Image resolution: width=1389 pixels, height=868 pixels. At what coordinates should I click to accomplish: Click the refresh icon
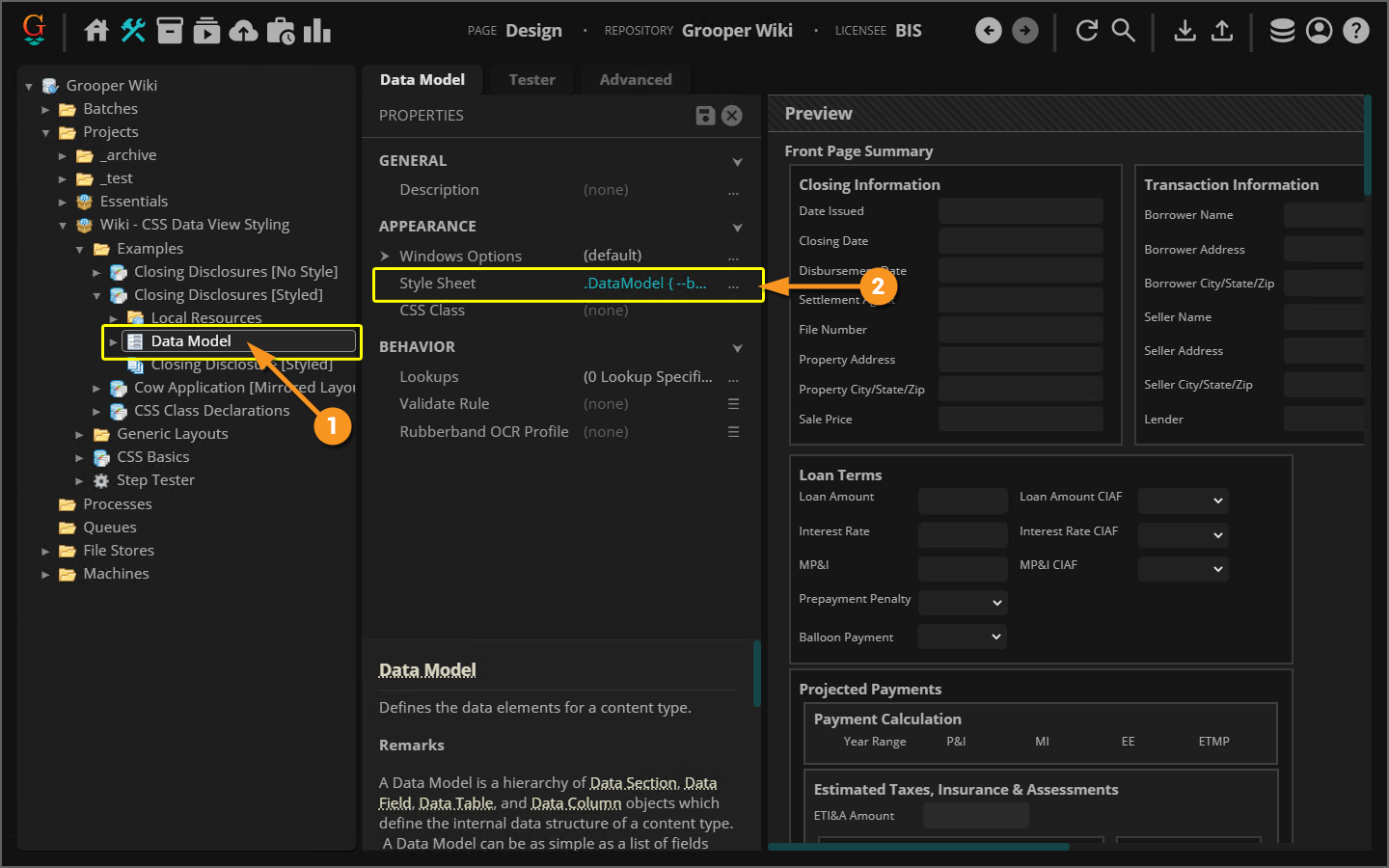(1087, 31)
